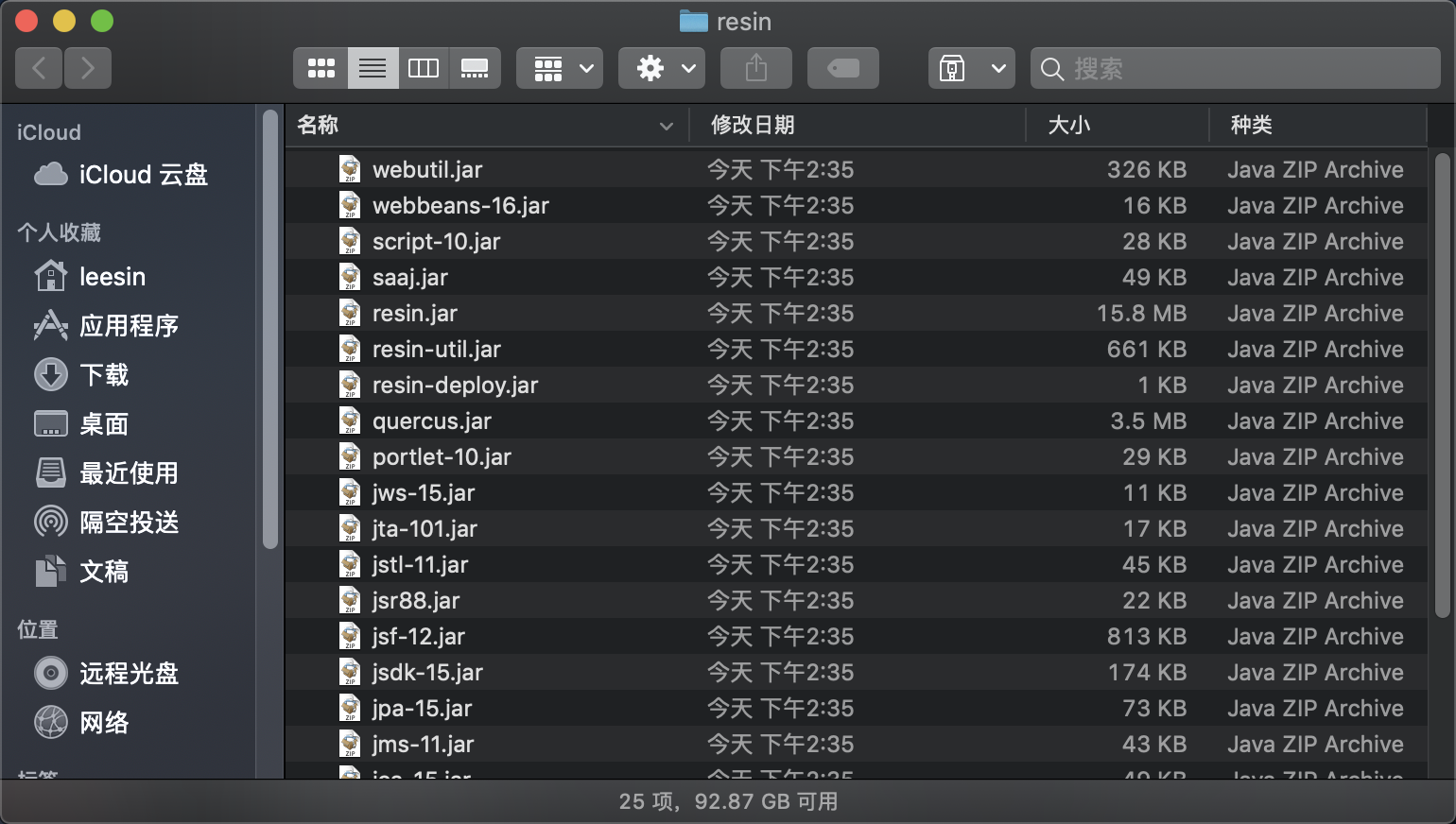1456x824 pixels.
Task: Click the 15.8 MB size of resin.jar
Action: coord(1141,313)
